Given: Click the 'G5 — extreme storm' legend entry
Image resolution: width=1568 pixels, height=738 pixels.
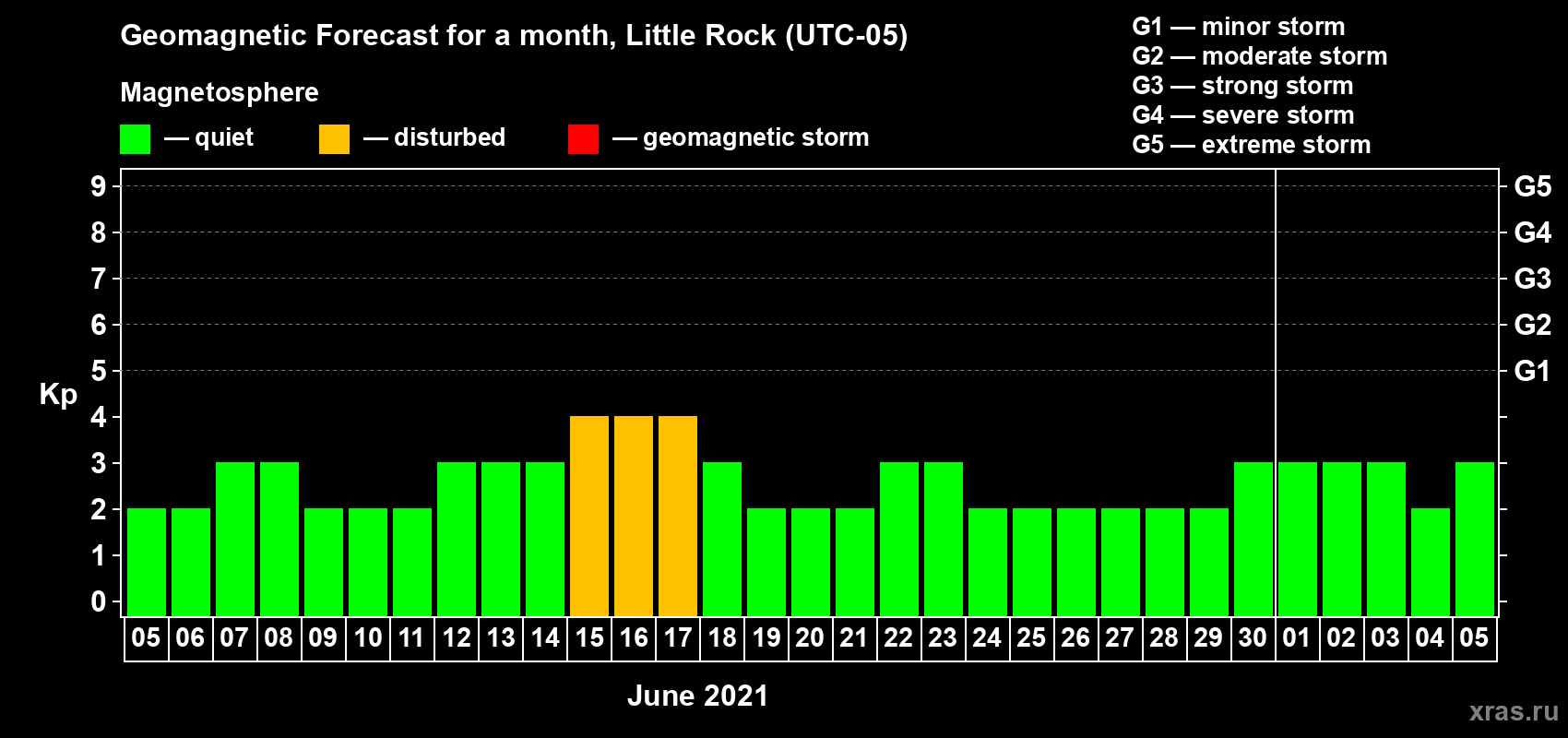Looking at the screenshot, I should 1252,145.
